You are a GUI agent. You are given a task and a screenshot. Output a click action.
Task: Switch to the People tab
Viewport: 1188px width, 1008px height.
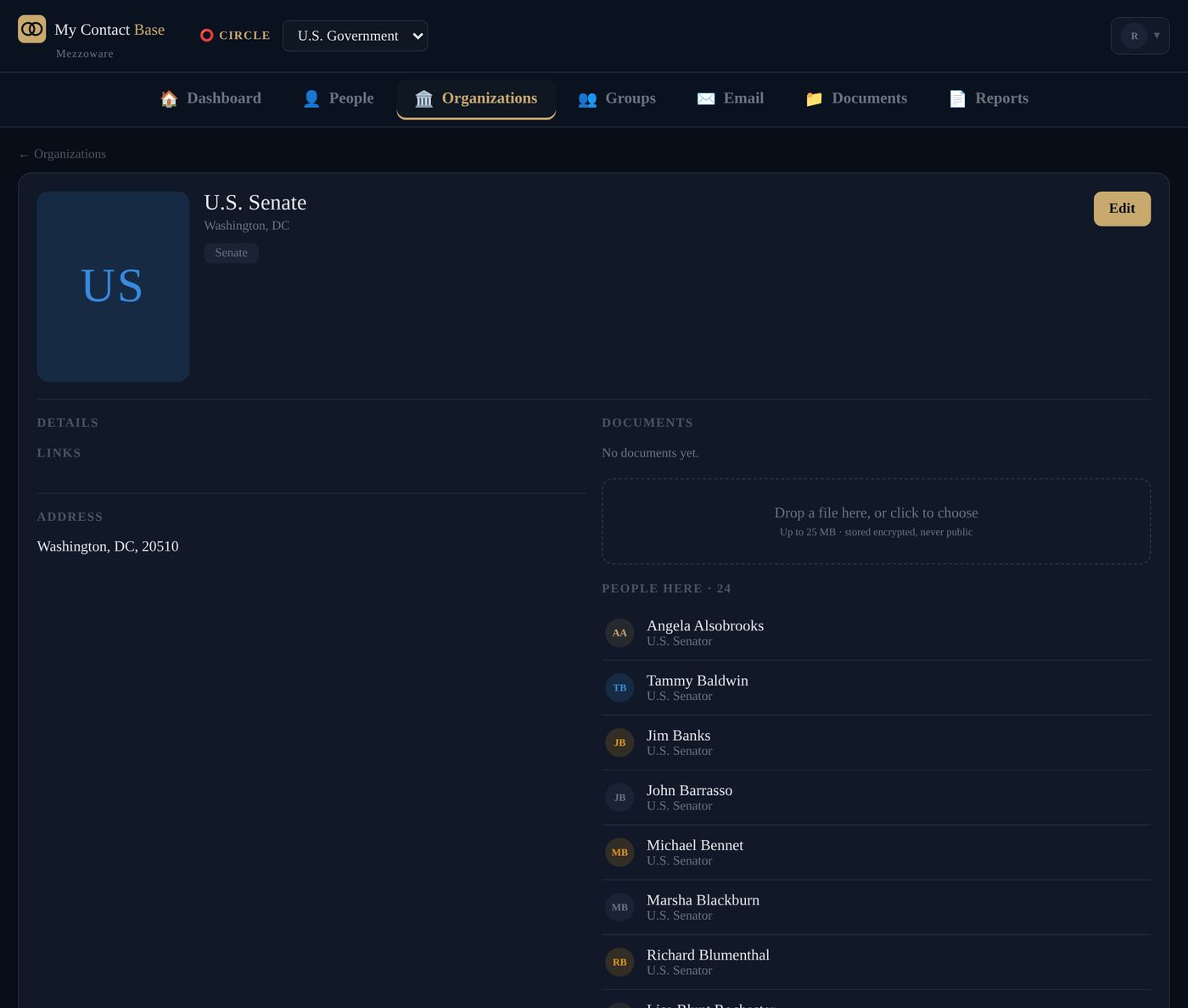pyautogui.click(x=338, y=98)
